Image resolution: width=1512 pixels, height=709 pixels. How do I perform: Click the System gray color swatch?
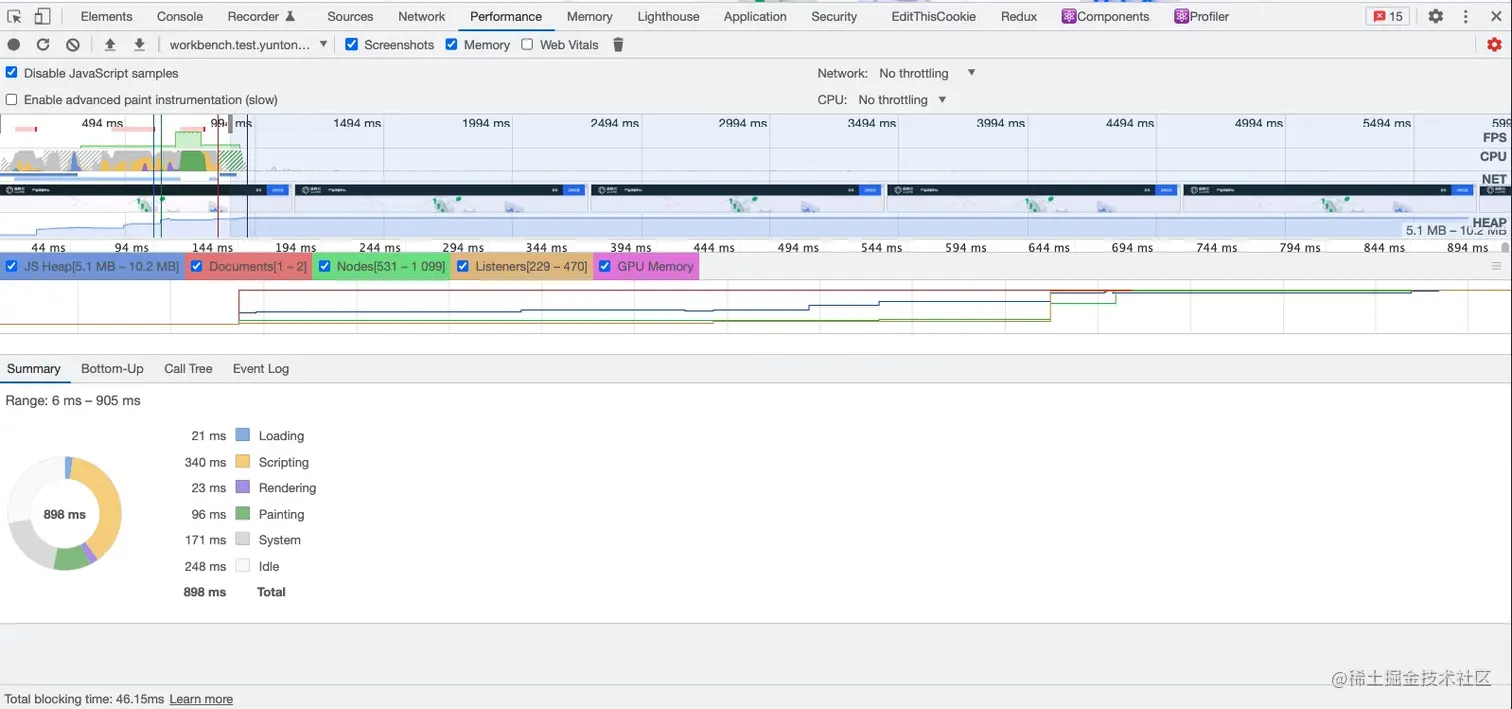(x=242, y=539)
